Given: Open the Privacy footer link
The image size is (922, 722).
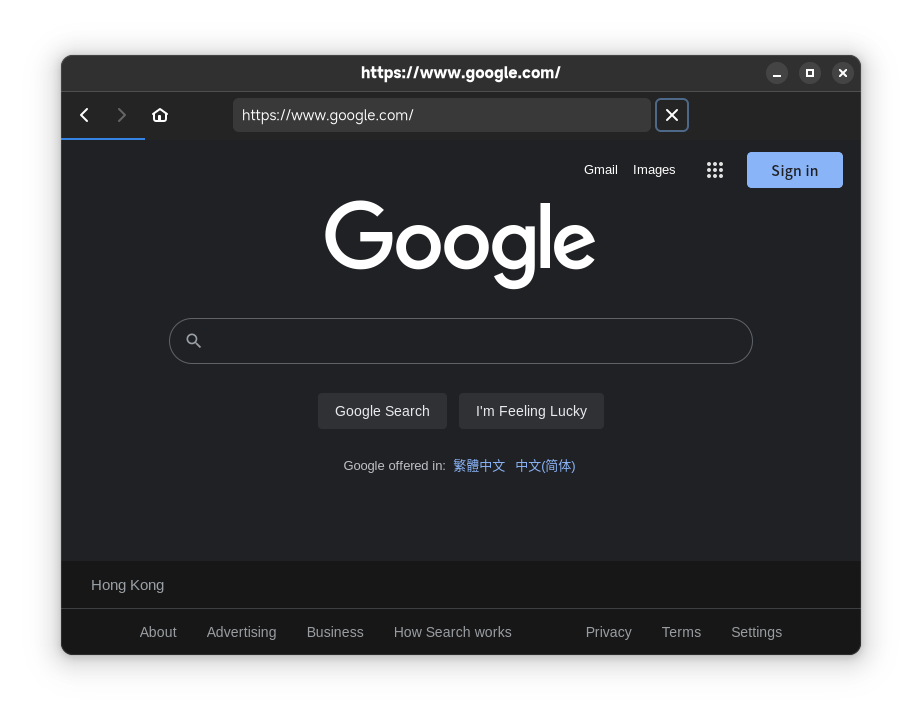Looking at the screenshot, I should coord(608,632).
